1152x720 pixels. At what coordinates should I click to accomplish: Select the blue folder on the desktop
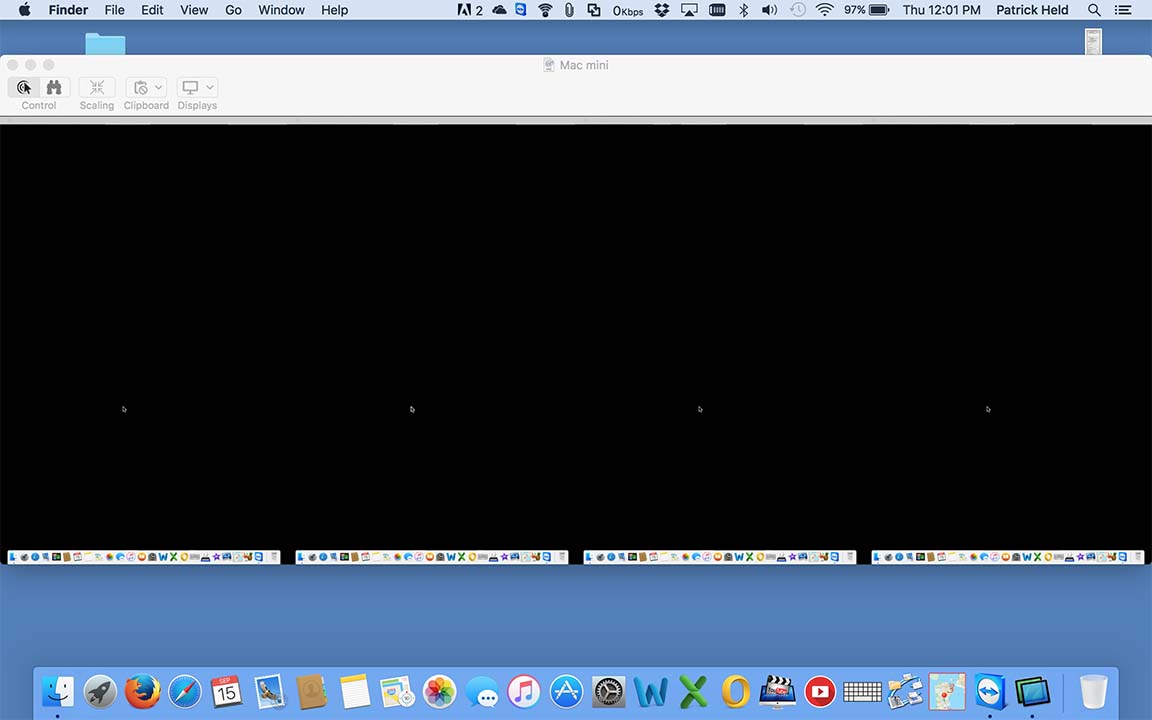[105, 43]
